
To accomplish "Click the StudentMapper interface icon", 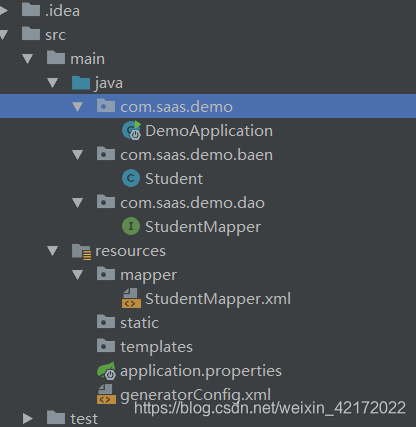I will 131,226.
